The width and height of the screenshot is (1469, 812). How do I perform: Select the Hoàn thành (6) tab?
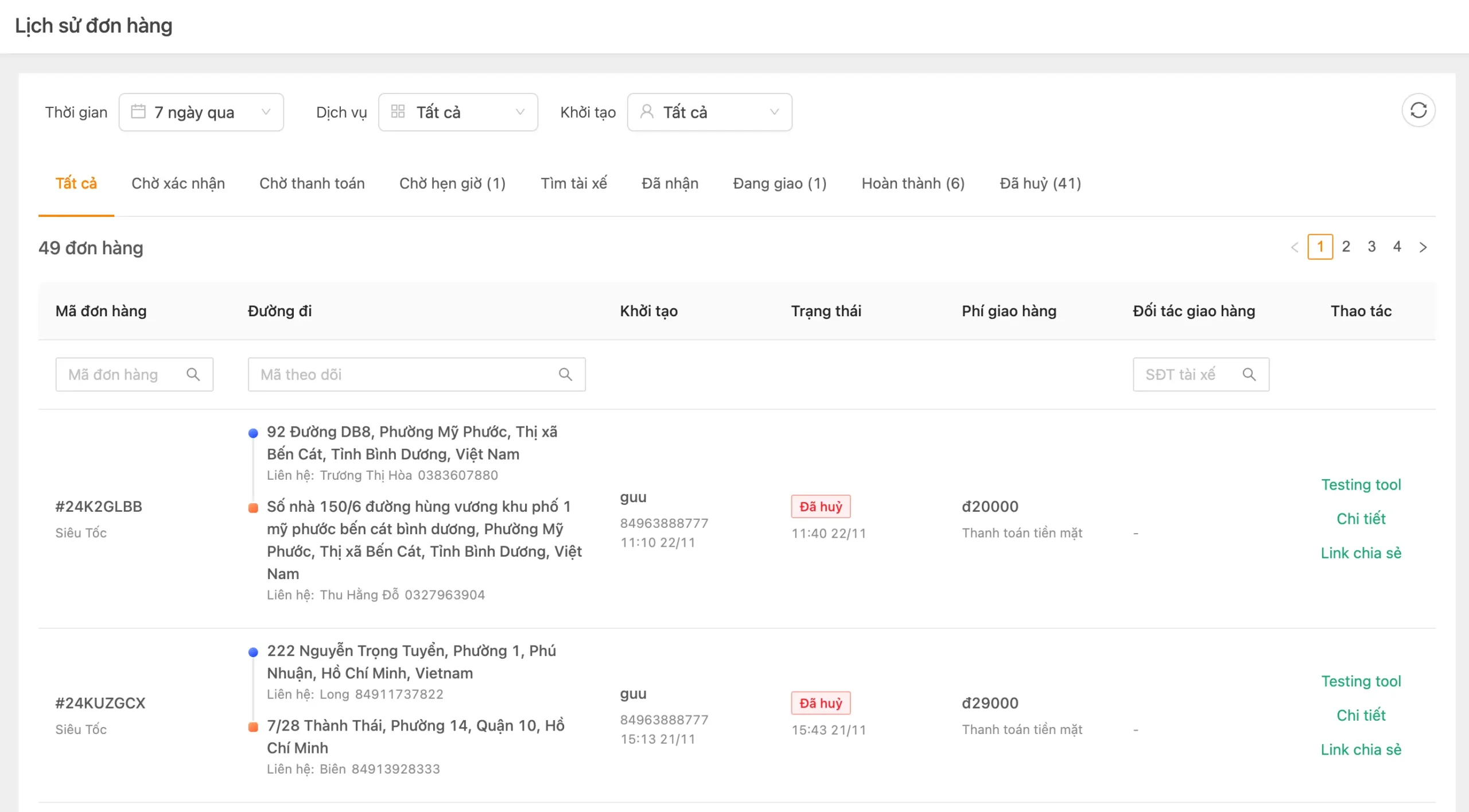coord(913,184)
